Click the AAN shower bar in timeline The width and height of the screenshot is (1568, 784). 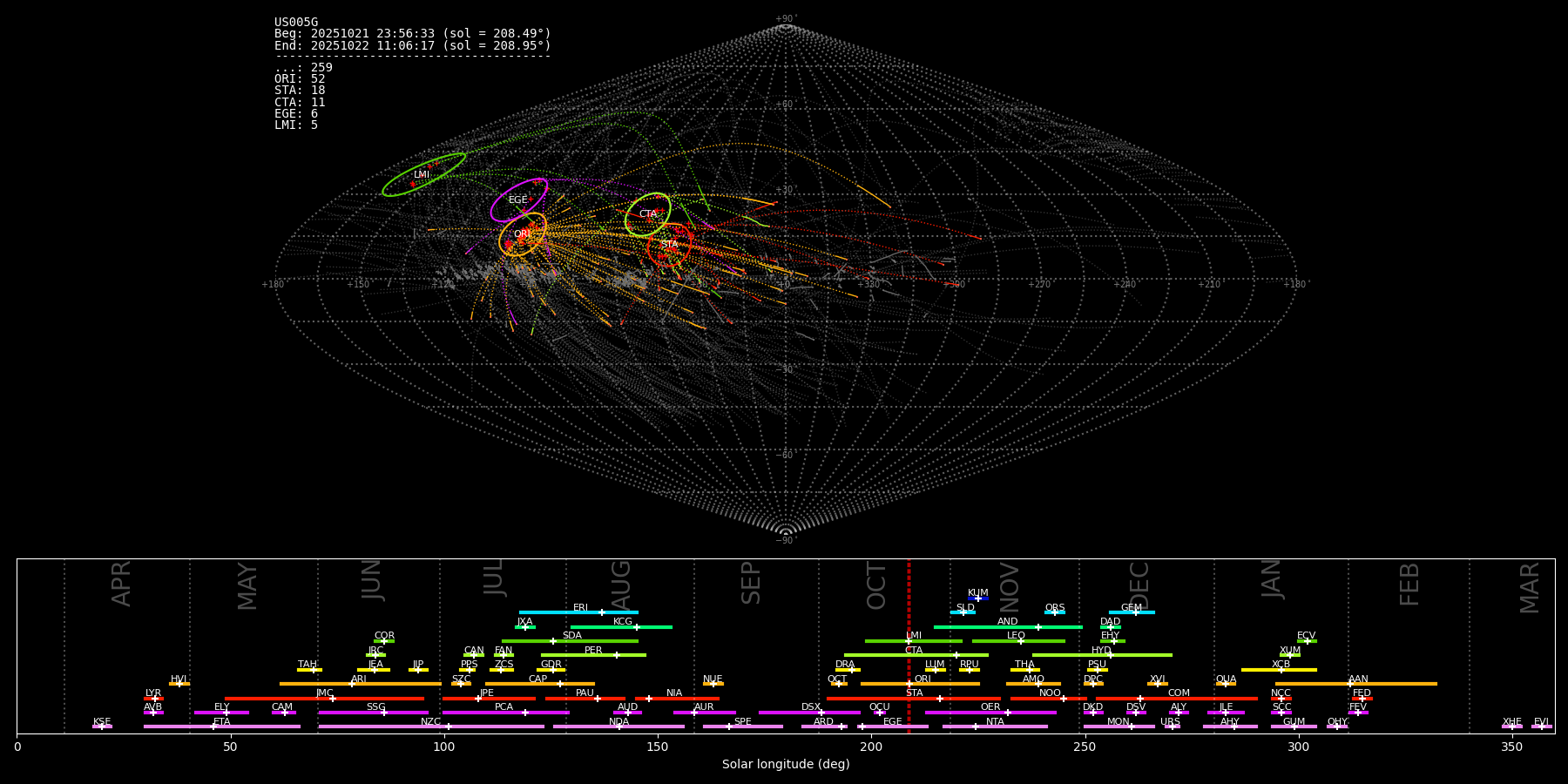pyautogui.click(x=1356, y=684)
